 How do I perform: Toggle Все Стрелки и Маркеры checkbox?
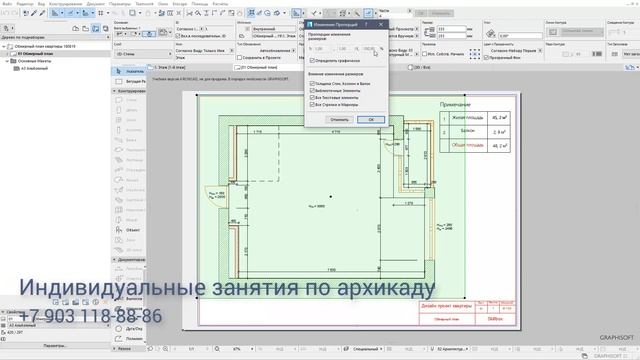click(312, 104)
